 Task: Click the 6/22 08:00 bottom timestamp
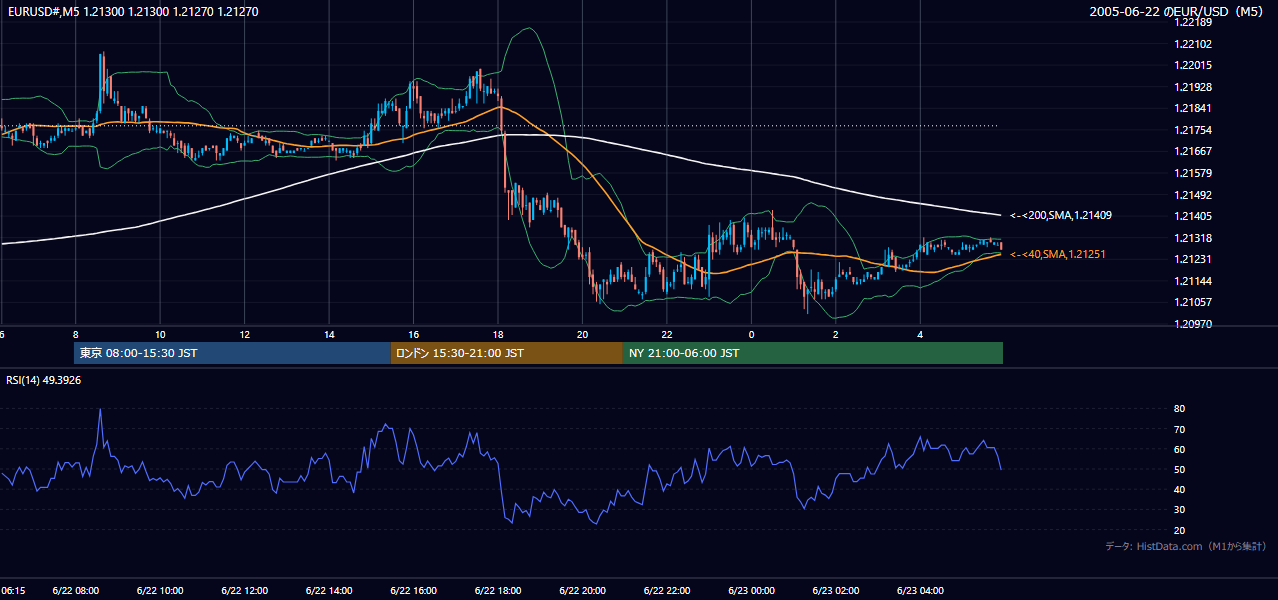click(x=75, y=591)
